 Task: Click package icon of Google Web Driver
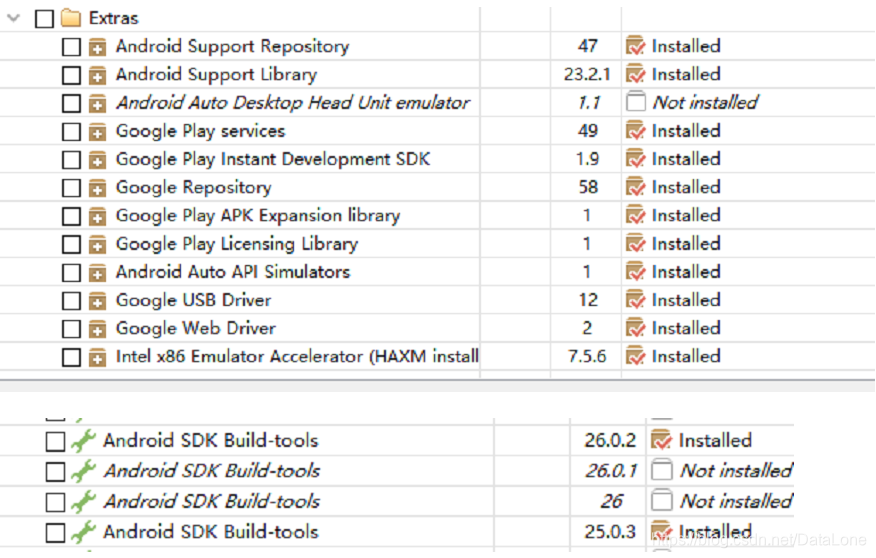coord(97,329)
